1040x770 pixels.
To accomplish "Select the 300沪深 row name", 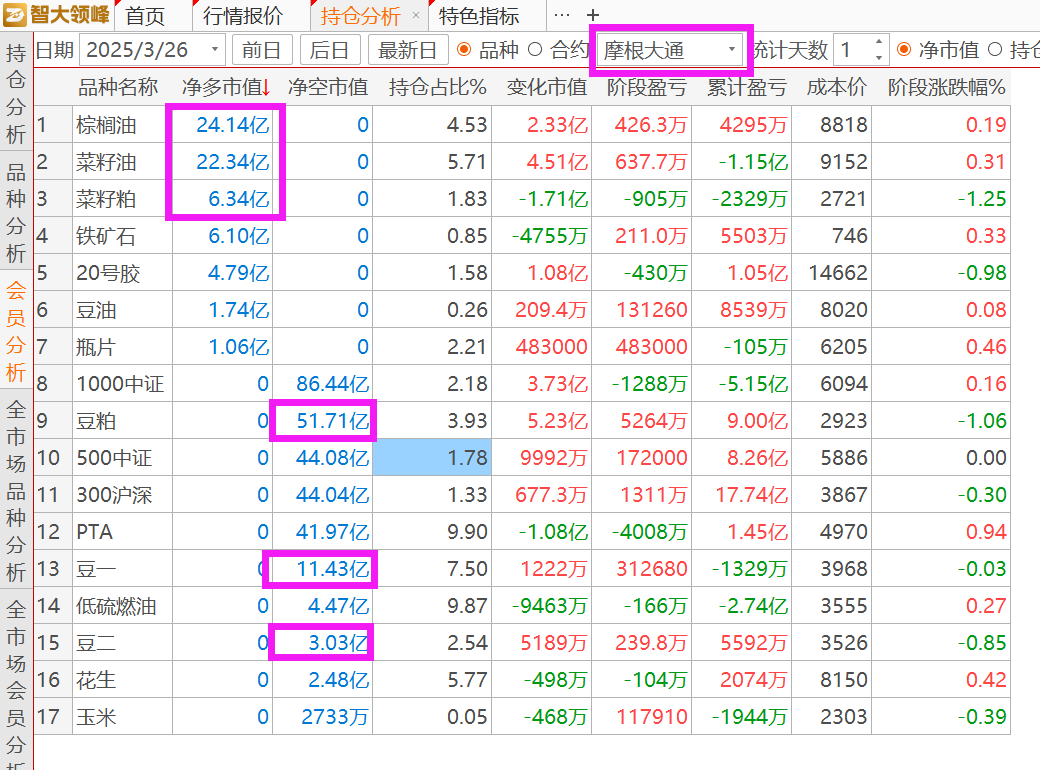I will [114, 495].
